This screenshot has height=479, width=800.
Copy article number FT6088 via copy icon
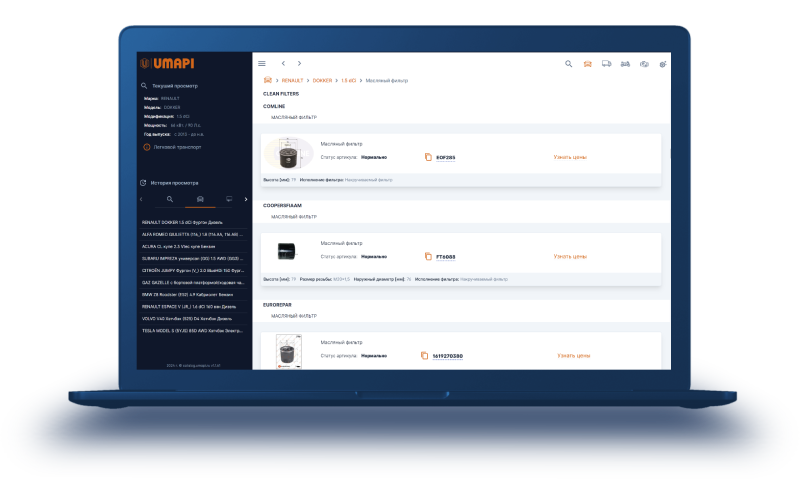pos(428,257)
